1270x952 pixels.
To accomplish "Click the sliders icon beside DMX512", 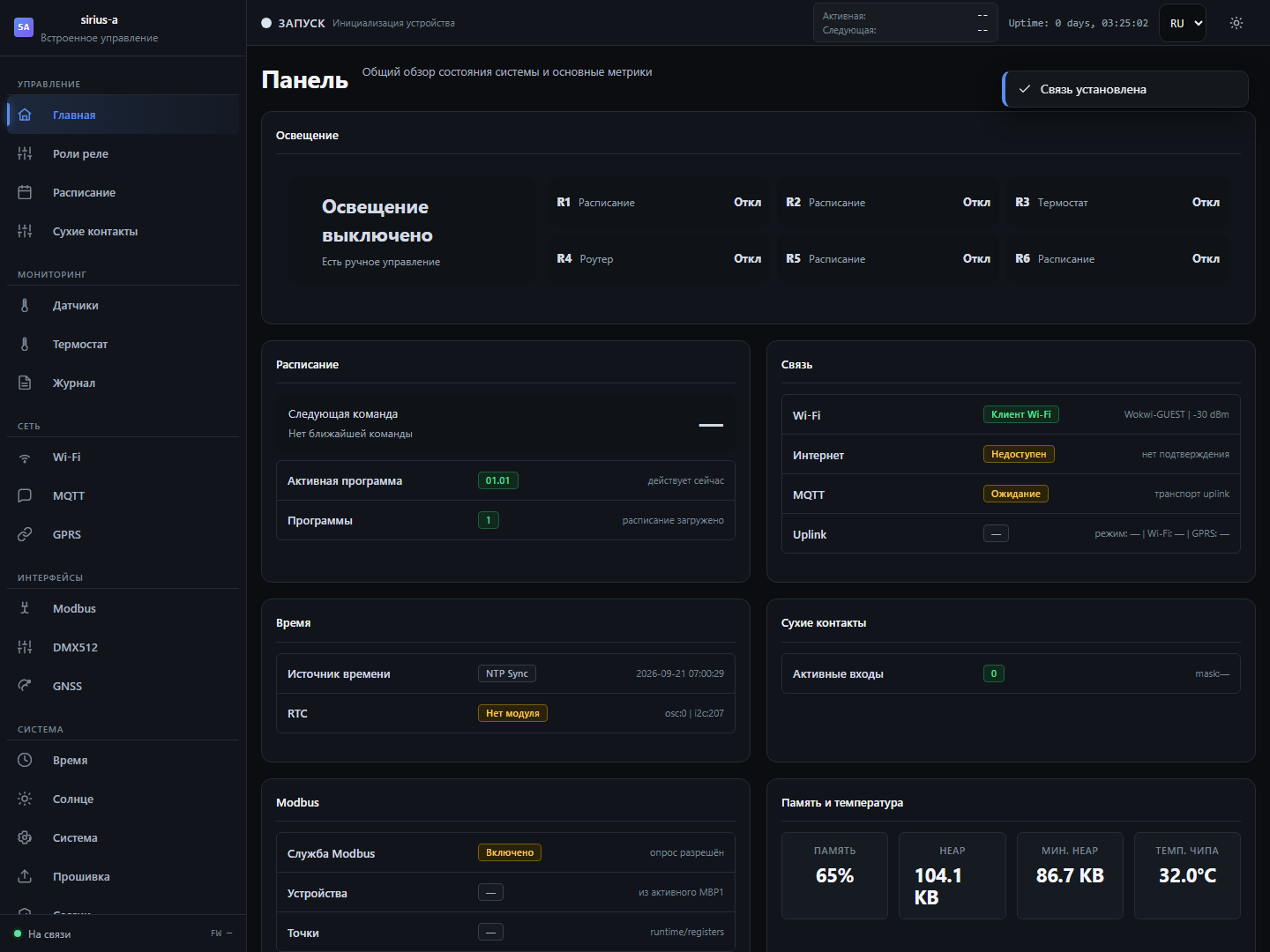I will tap(25, 647).
